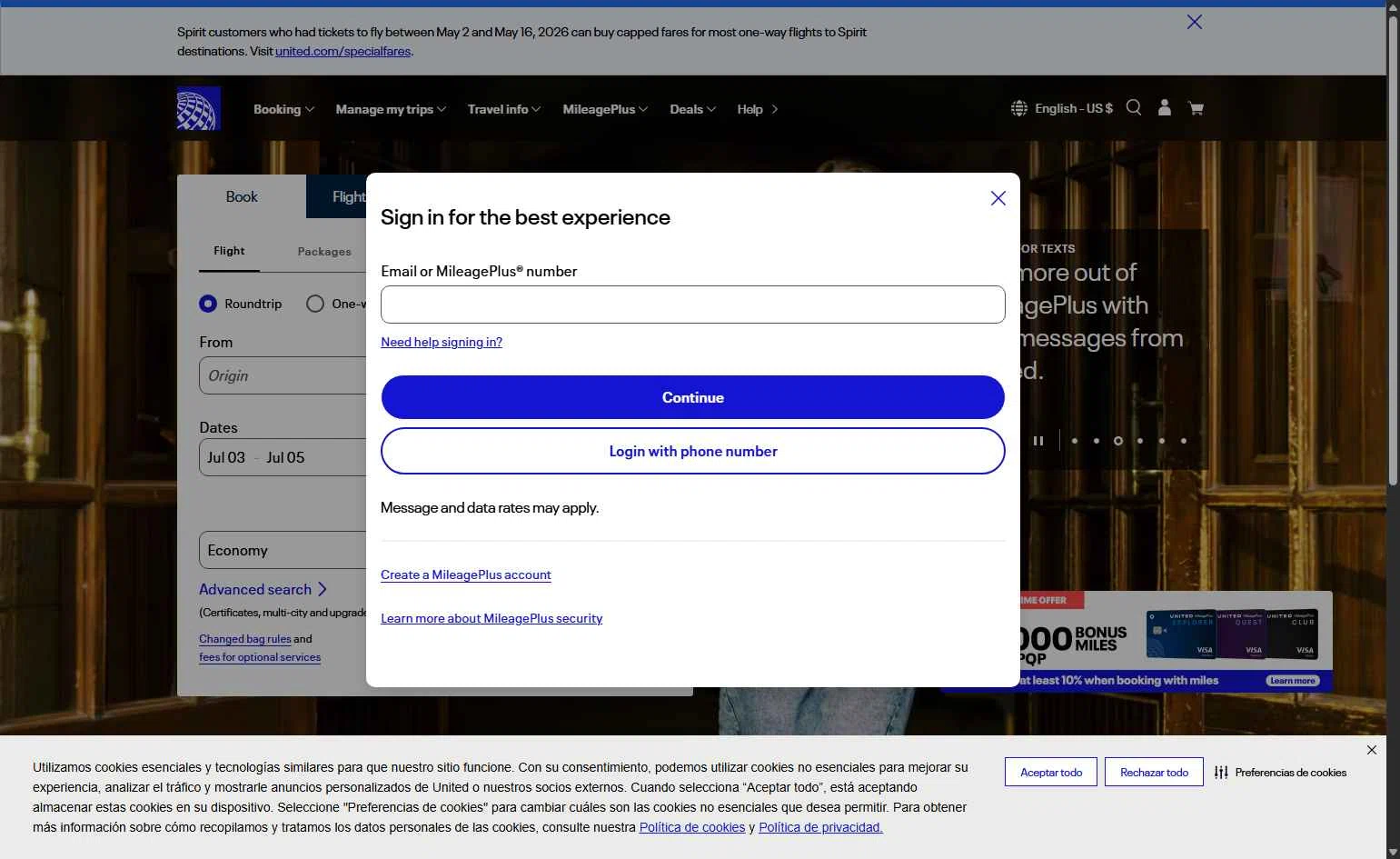Open Política de cookies link
The image size is (1400, 859).
coord(692,827)
